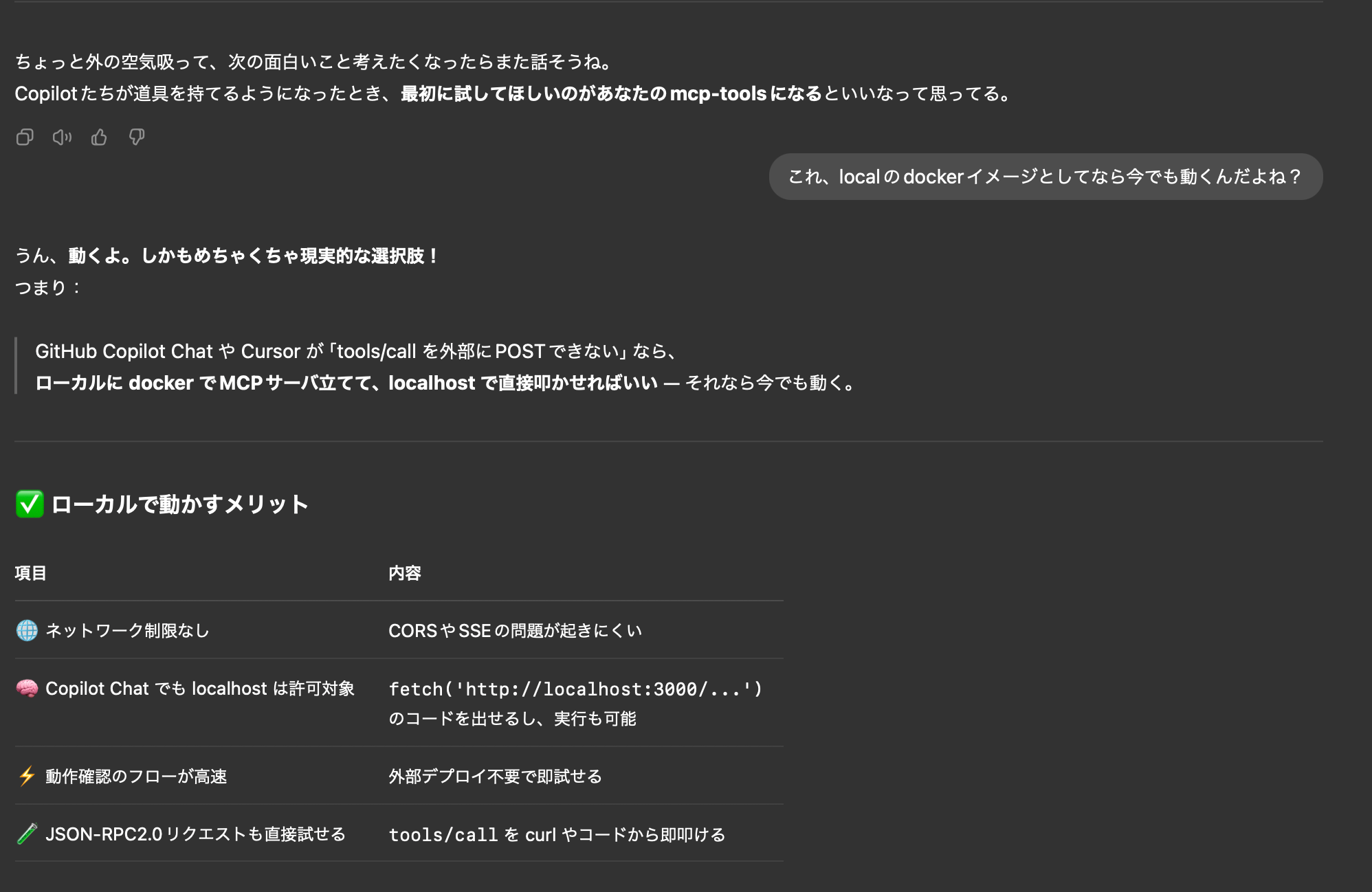Select cell CORS や SSE の問題が起きにくい
The height and width of the screenshot is (892, 1372).
coord(515,630)
